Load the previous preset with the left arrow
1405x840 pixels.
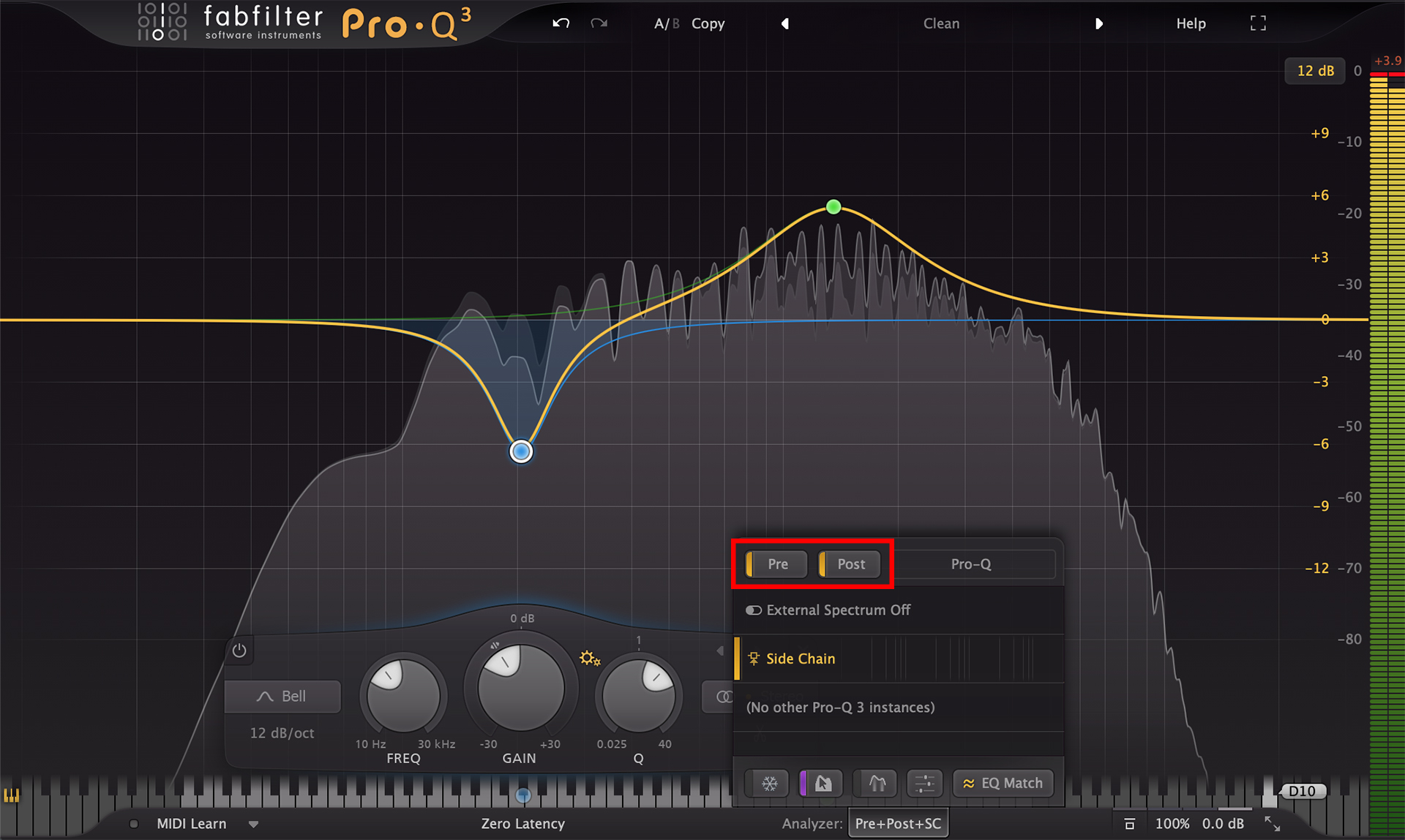tap(784, 23)
